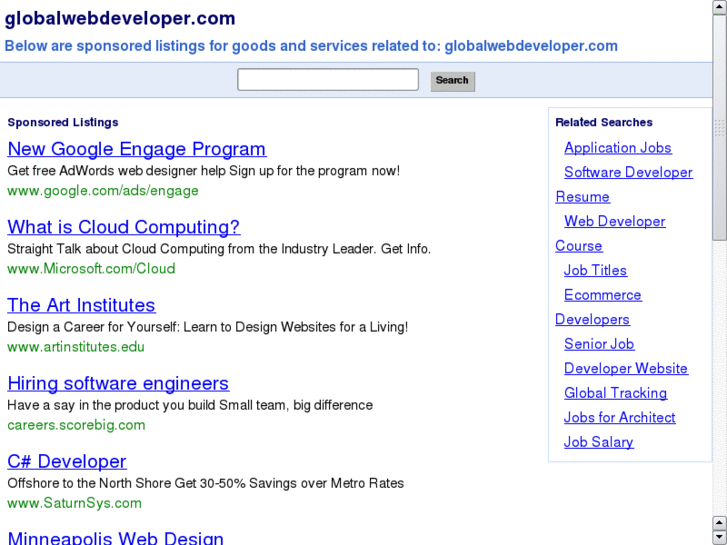
Task: Open the Course related search
Action: (579, 246)
